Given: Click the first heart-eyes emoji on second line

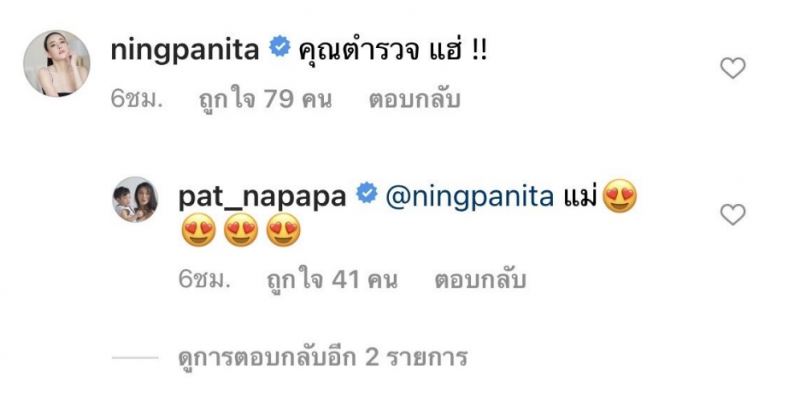Looking at the screenshot, I should coord(198,230).
